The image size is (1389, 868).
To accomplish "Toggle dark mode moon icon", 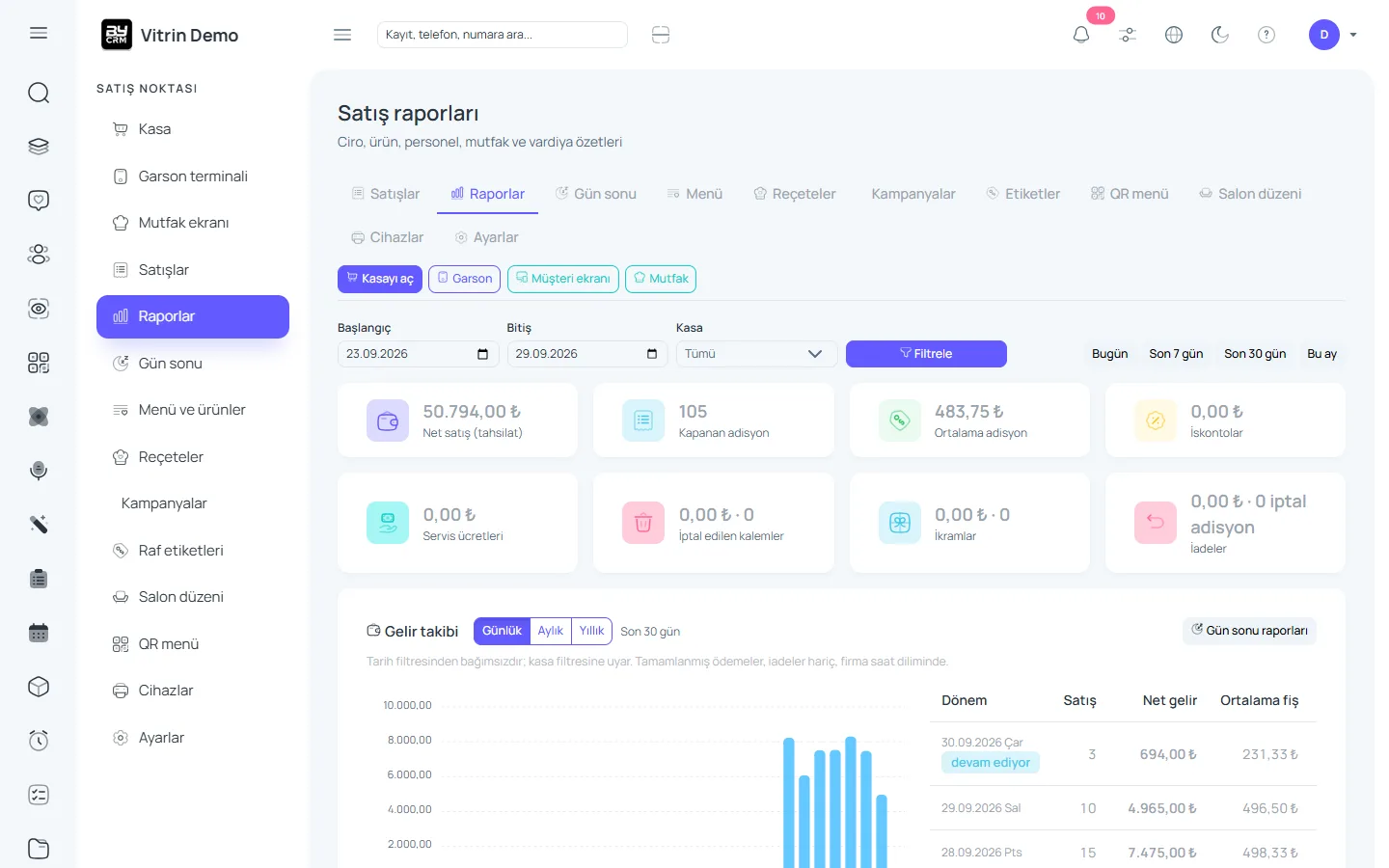I will 1220,35.
